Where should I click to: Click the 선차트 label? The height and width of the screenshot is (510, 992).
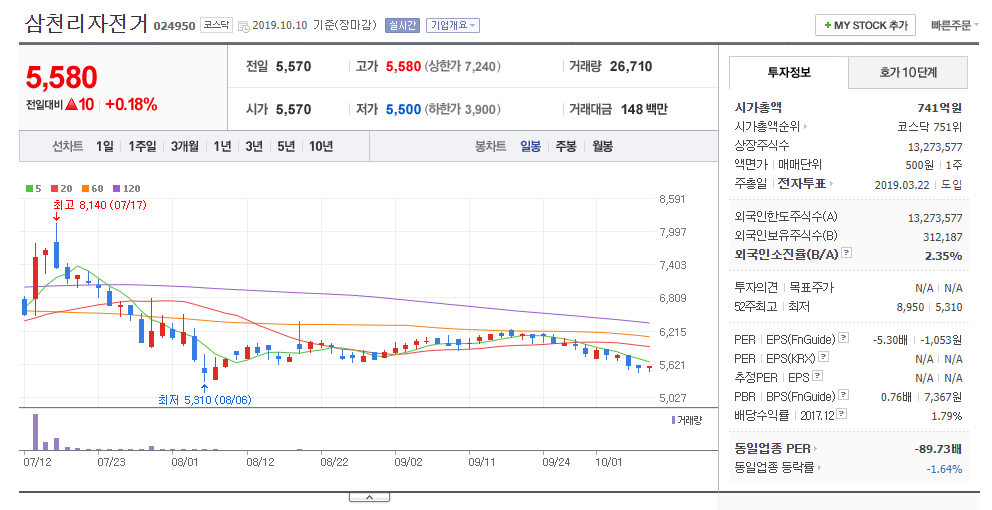coord(68,146)
